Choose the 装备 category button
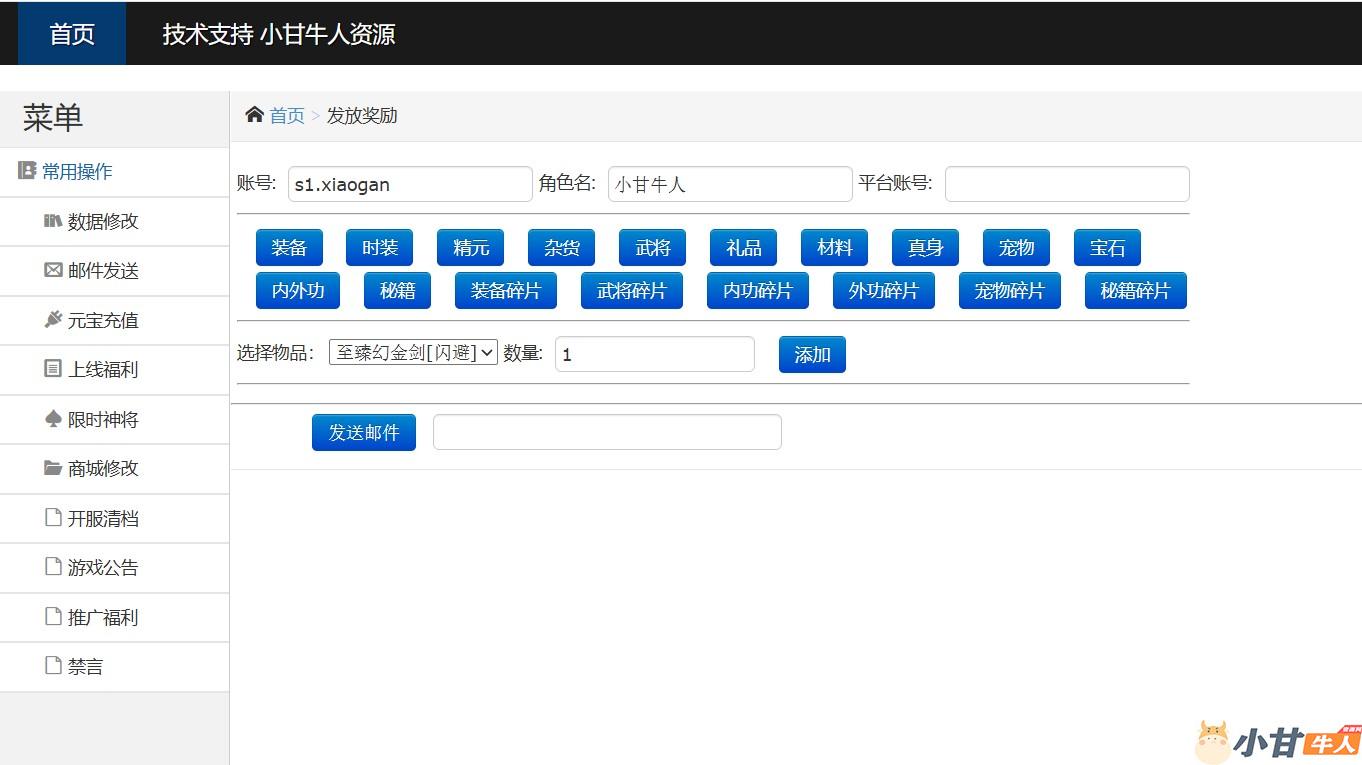This screenshot has width=1362, height=765. point(289,248)
